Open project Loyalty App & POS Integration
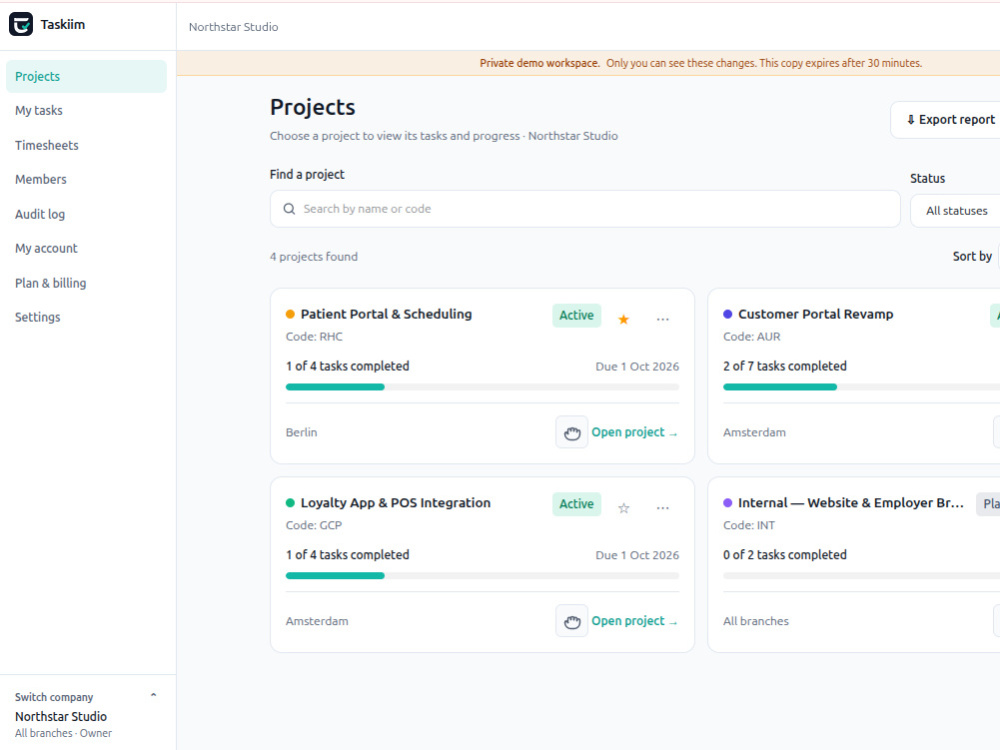 point(634,621)
